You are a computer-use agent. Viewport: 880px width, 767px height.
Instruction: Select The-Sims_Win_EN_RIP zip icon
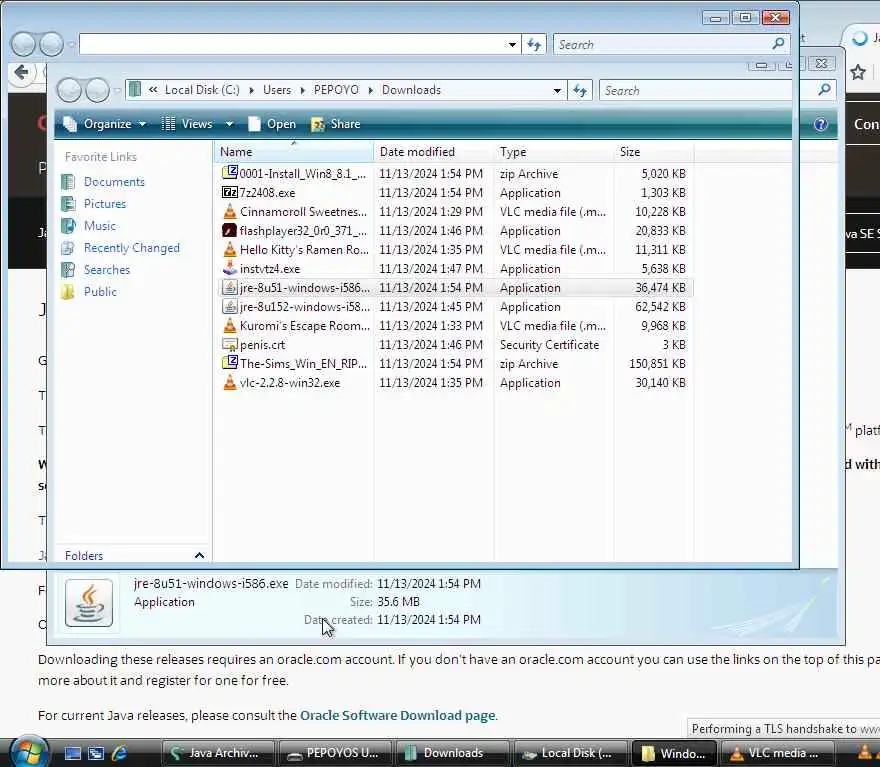click(x=230, y=363)
